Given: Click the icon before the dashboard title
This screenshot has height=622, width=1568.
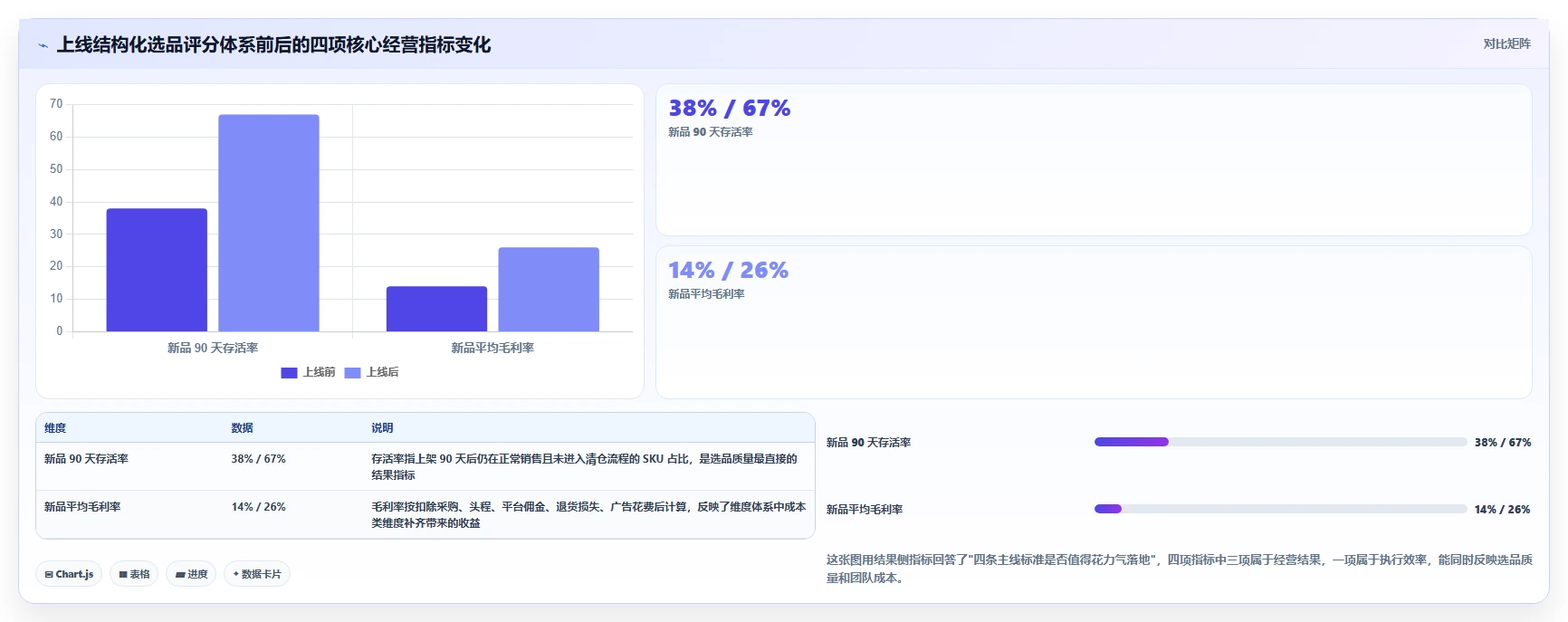Looking at the screenshot, I should pos(43,45).
